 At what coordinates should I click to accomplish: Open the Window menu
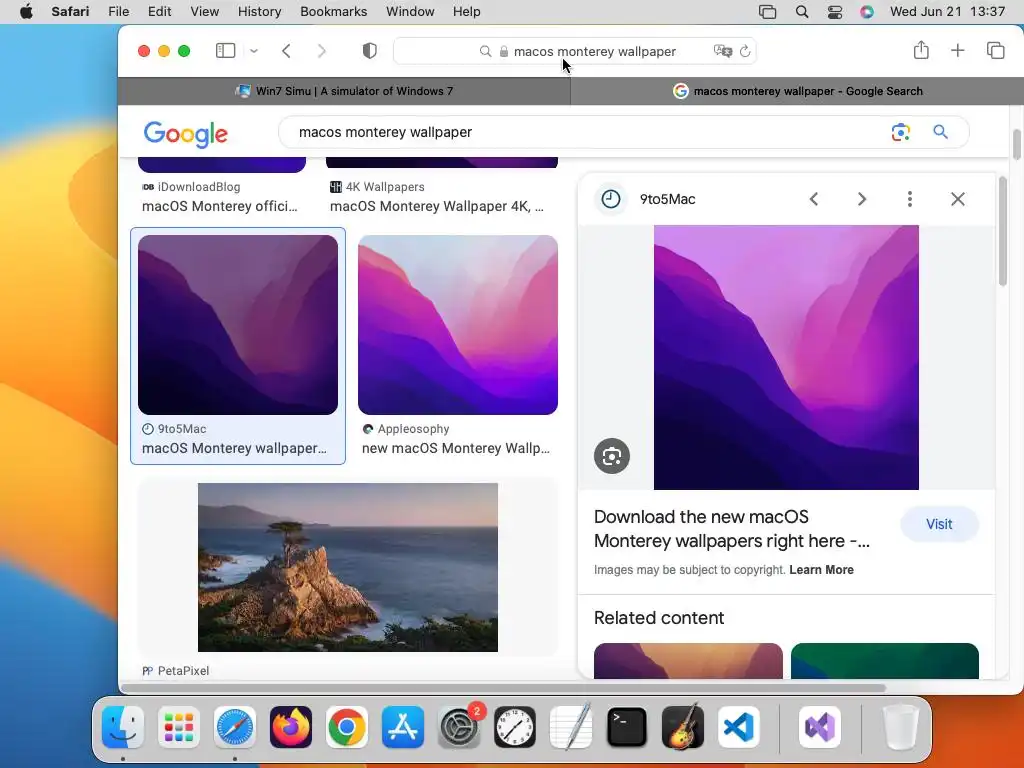click(x=410, y=12)
